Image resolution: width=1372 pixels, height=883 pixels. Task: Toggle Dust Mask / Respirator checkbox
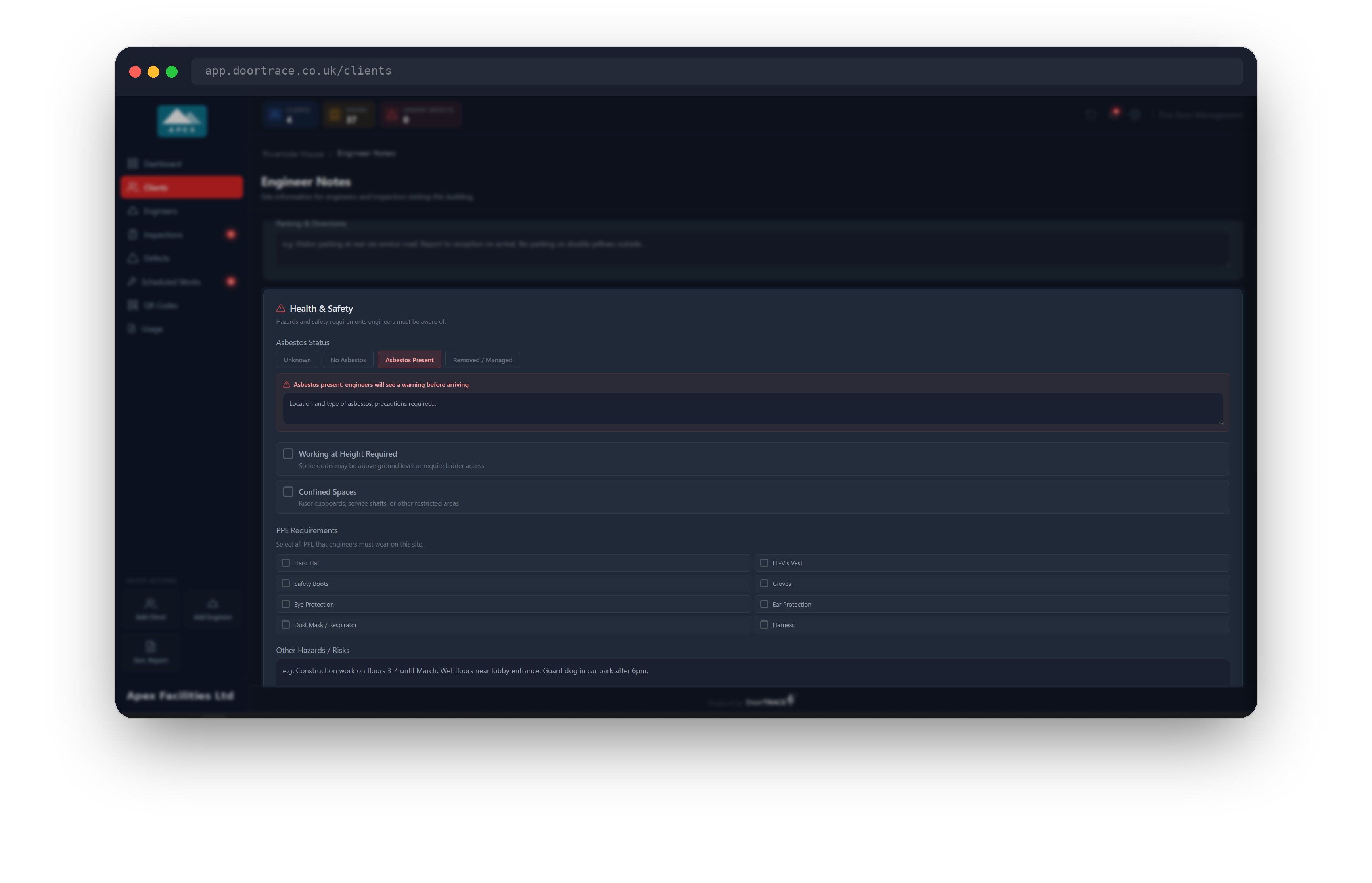tap(286, 624)
